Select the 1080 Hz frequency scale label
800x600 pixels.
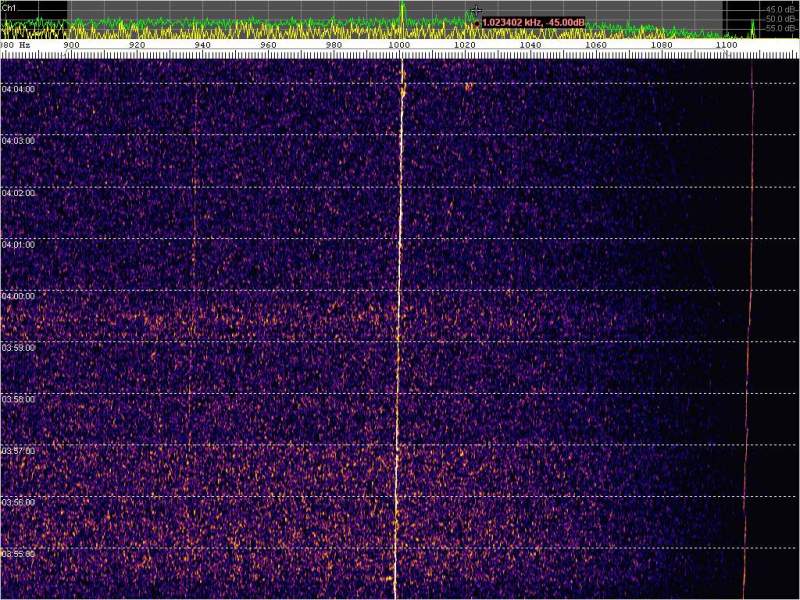[662, 45]
